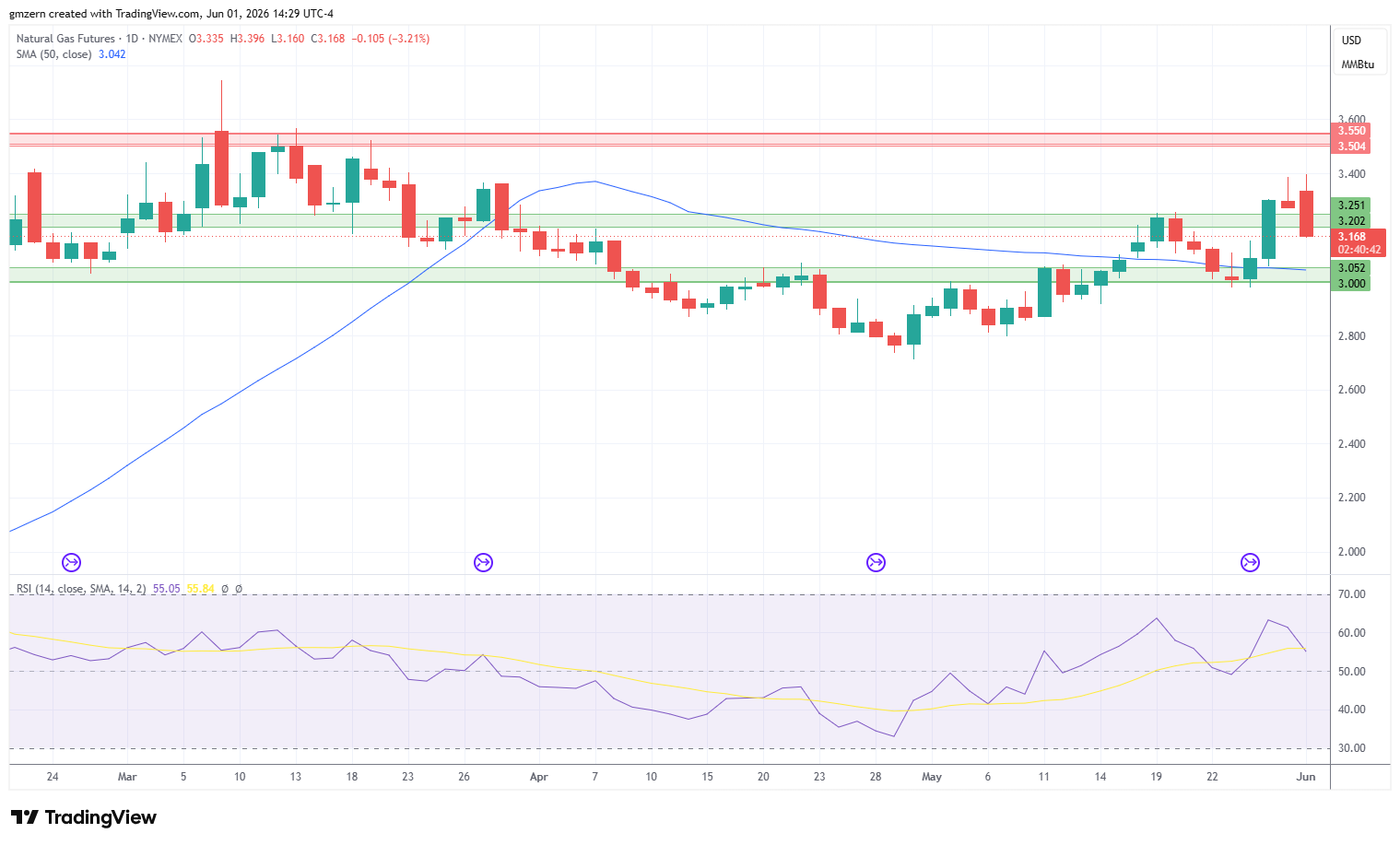
Task: Click the 3.000 green price label
Action: point(1352,284)
